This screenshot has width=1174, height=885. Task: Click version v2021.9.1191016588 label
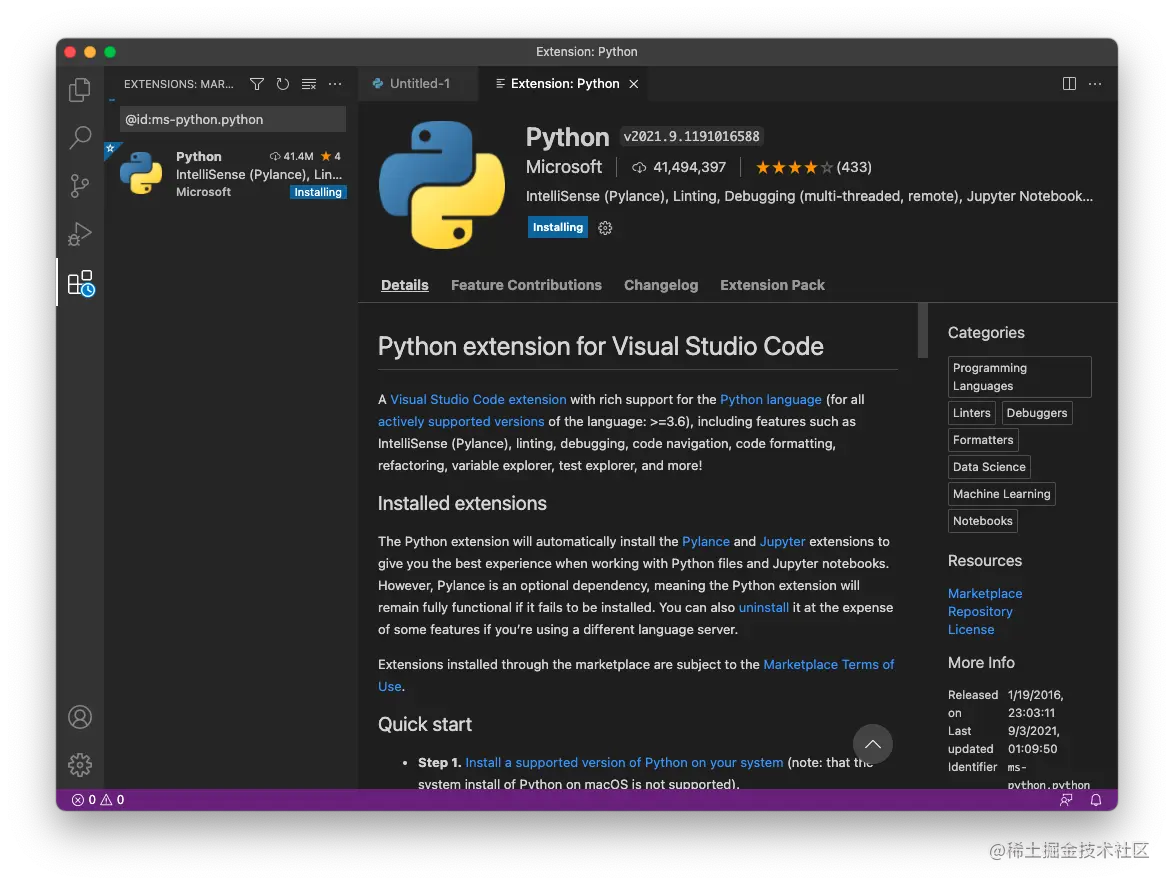(691, 136)
